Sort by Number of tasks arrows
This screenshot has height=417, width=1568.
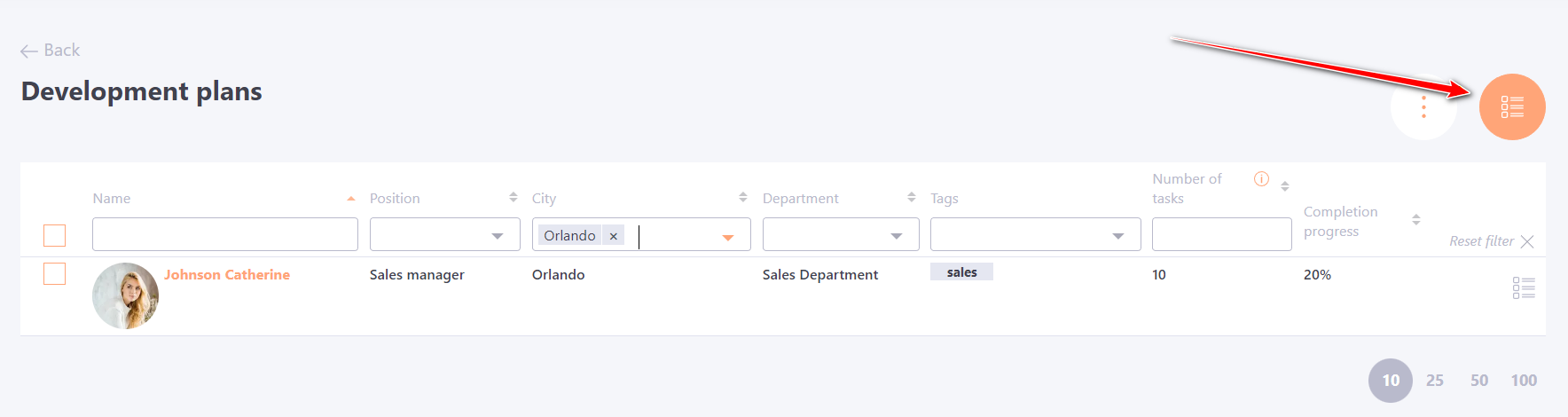point(1285,186)
